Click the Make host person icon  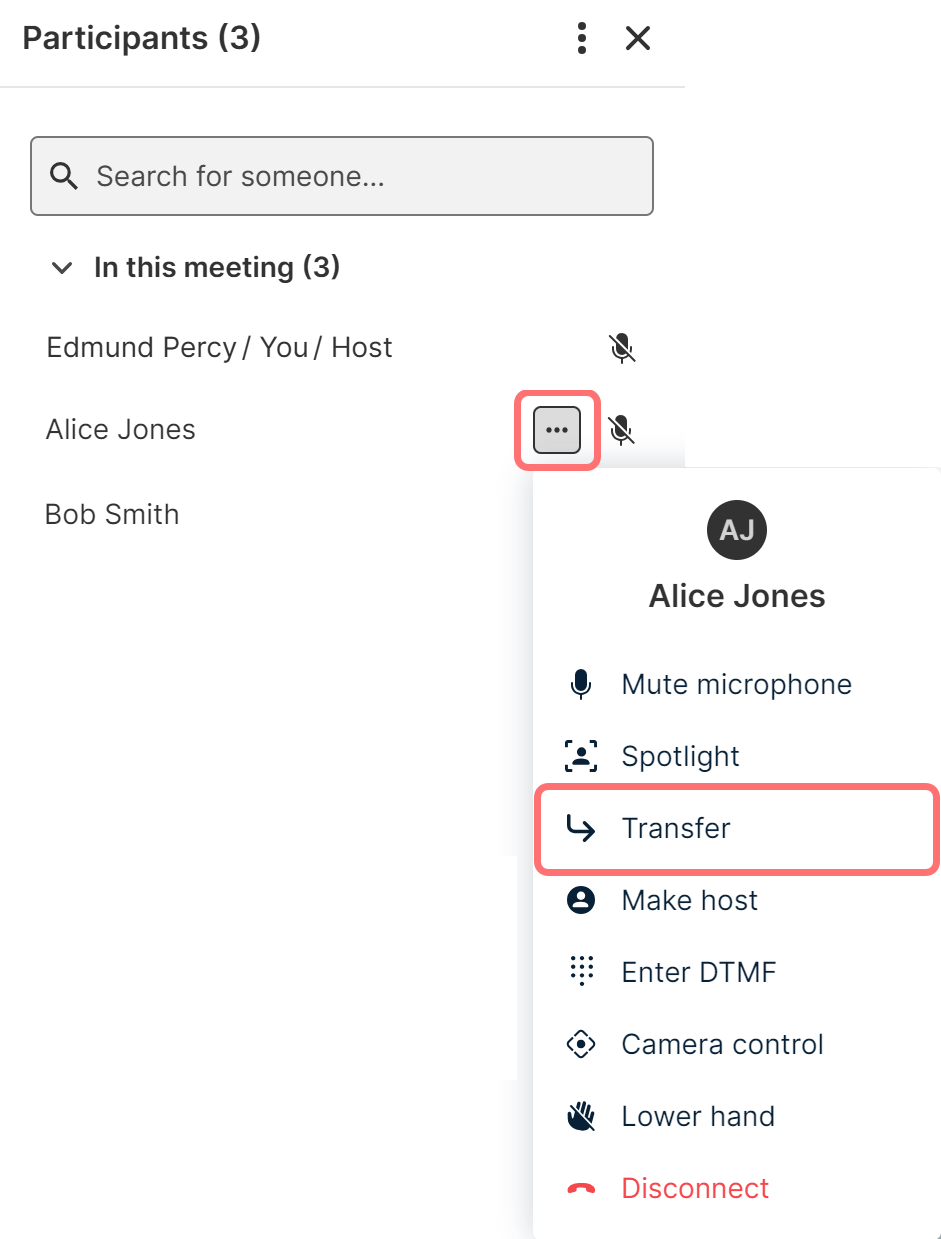click(x=581, y=900)
